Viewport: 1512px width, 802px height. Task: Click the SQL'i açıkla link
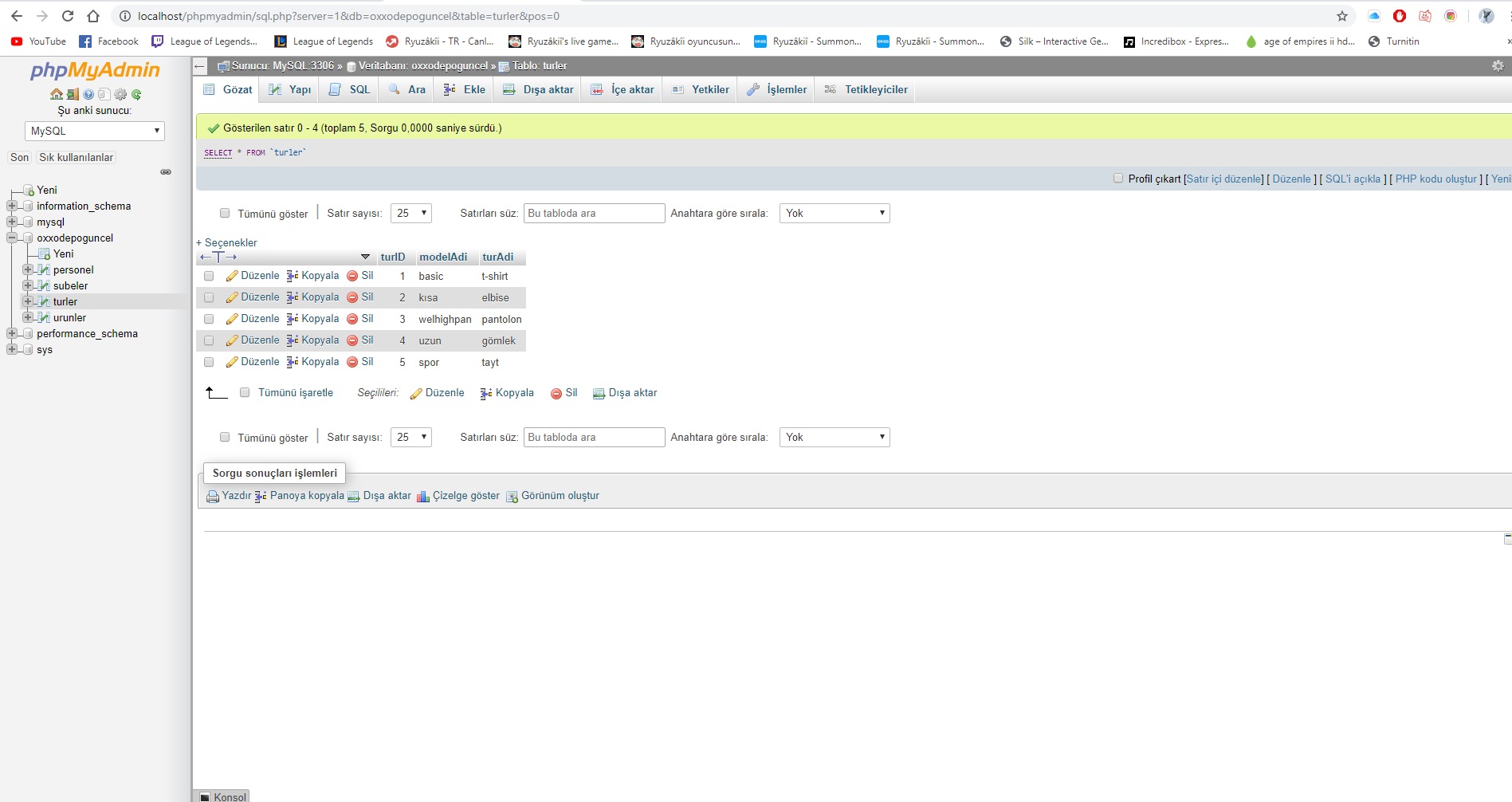pyautogui.click(x=1353, y=179)
